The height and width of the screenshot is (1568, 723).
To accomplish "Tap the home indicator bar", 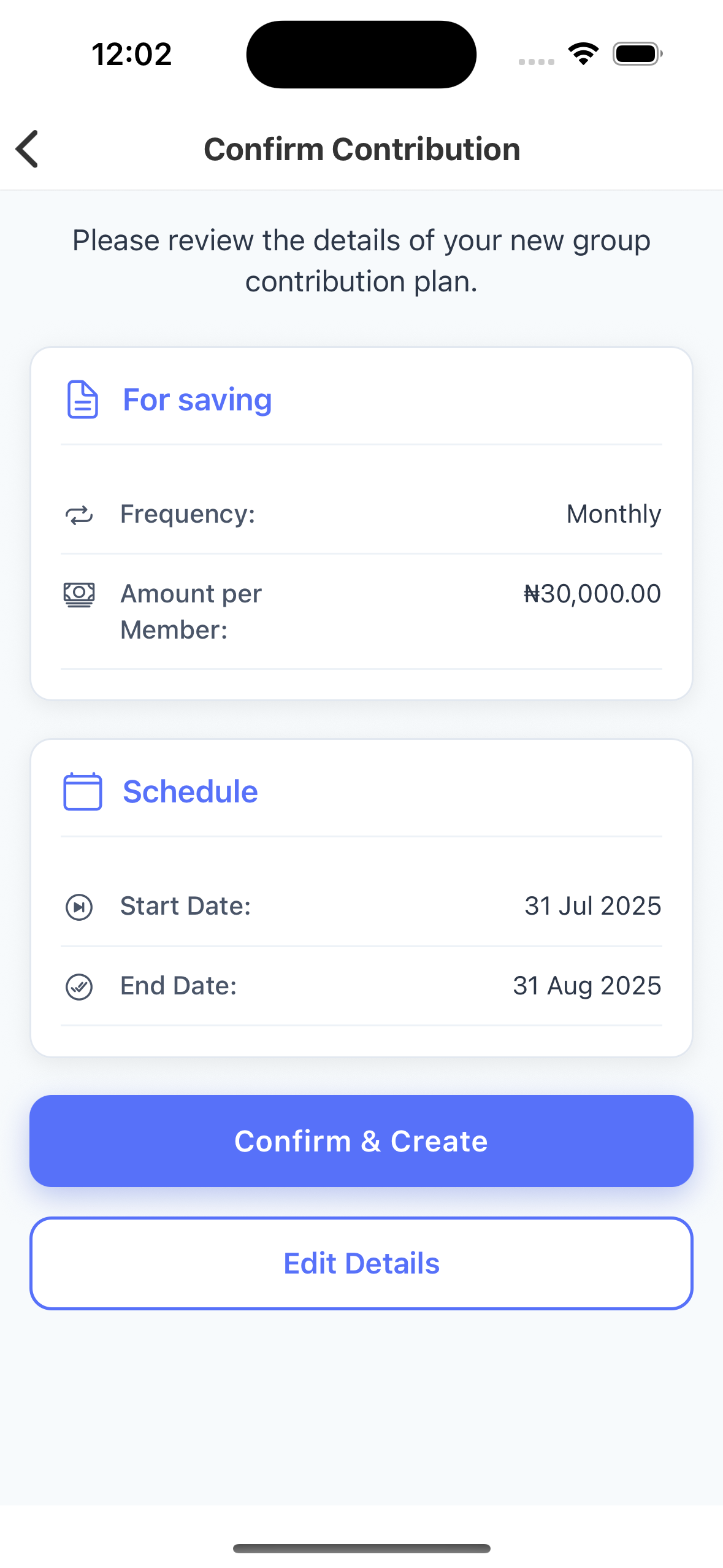I will point(361,1548).
